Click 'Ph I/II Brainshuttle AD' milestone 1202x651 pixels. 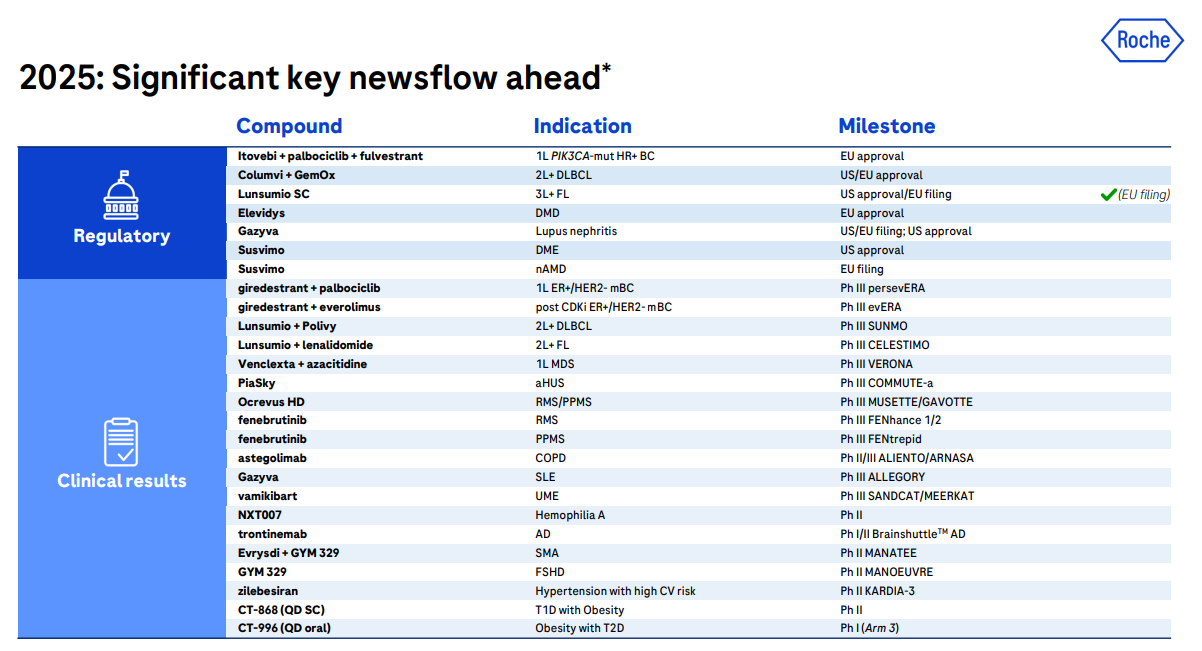(x=903, y=534)
